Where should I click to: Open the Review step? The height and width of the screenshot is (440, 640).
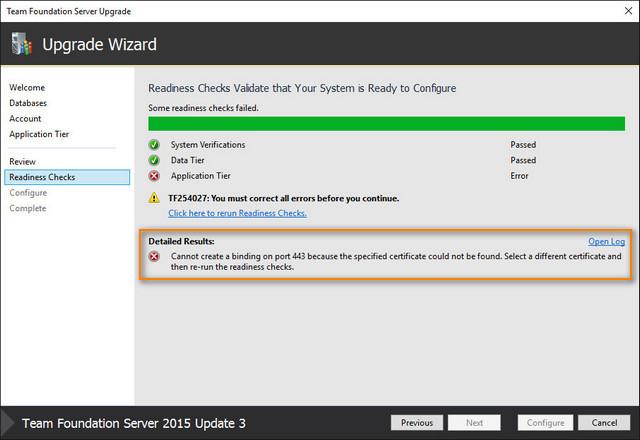click(22, 161)
